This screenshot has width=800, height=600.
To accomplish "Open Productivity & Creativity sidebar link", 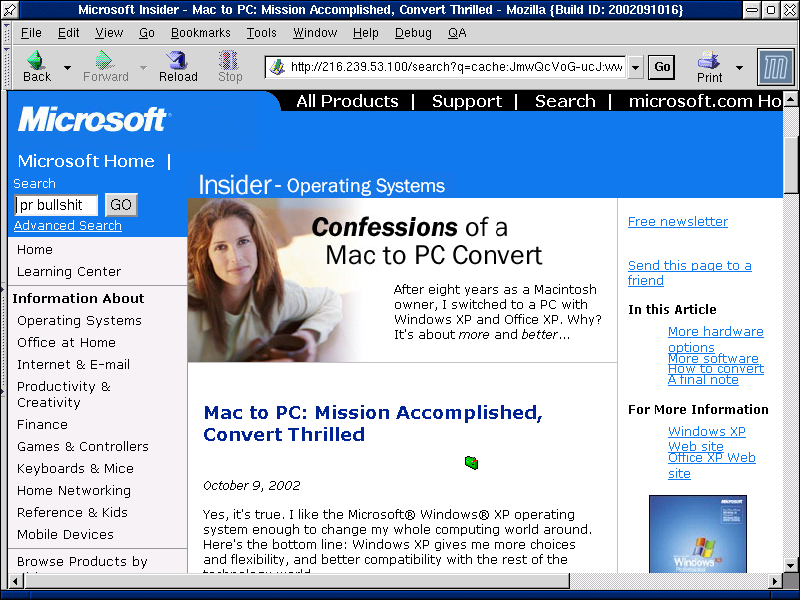I will (64, 394).
